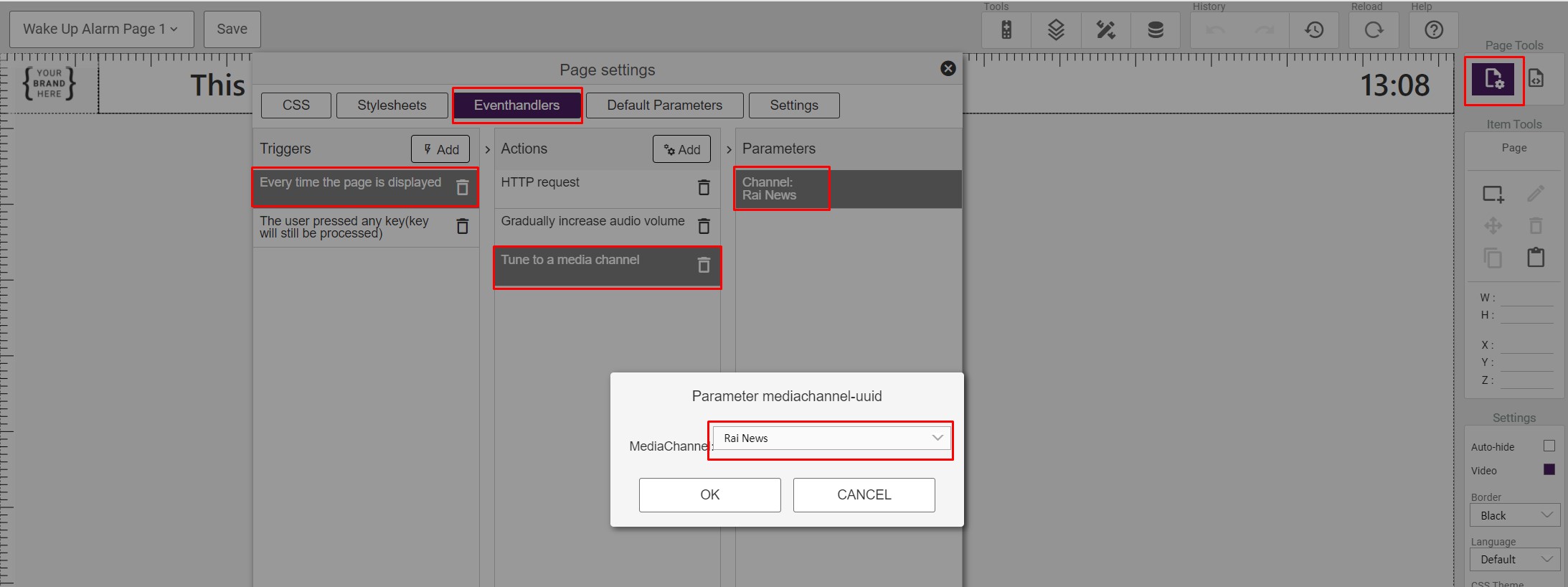Viewport: 1568px width, 587px height.
Task: Click the delete trash icon in Item Tools
Action: pyautogui.click(x=1536, y=226)
